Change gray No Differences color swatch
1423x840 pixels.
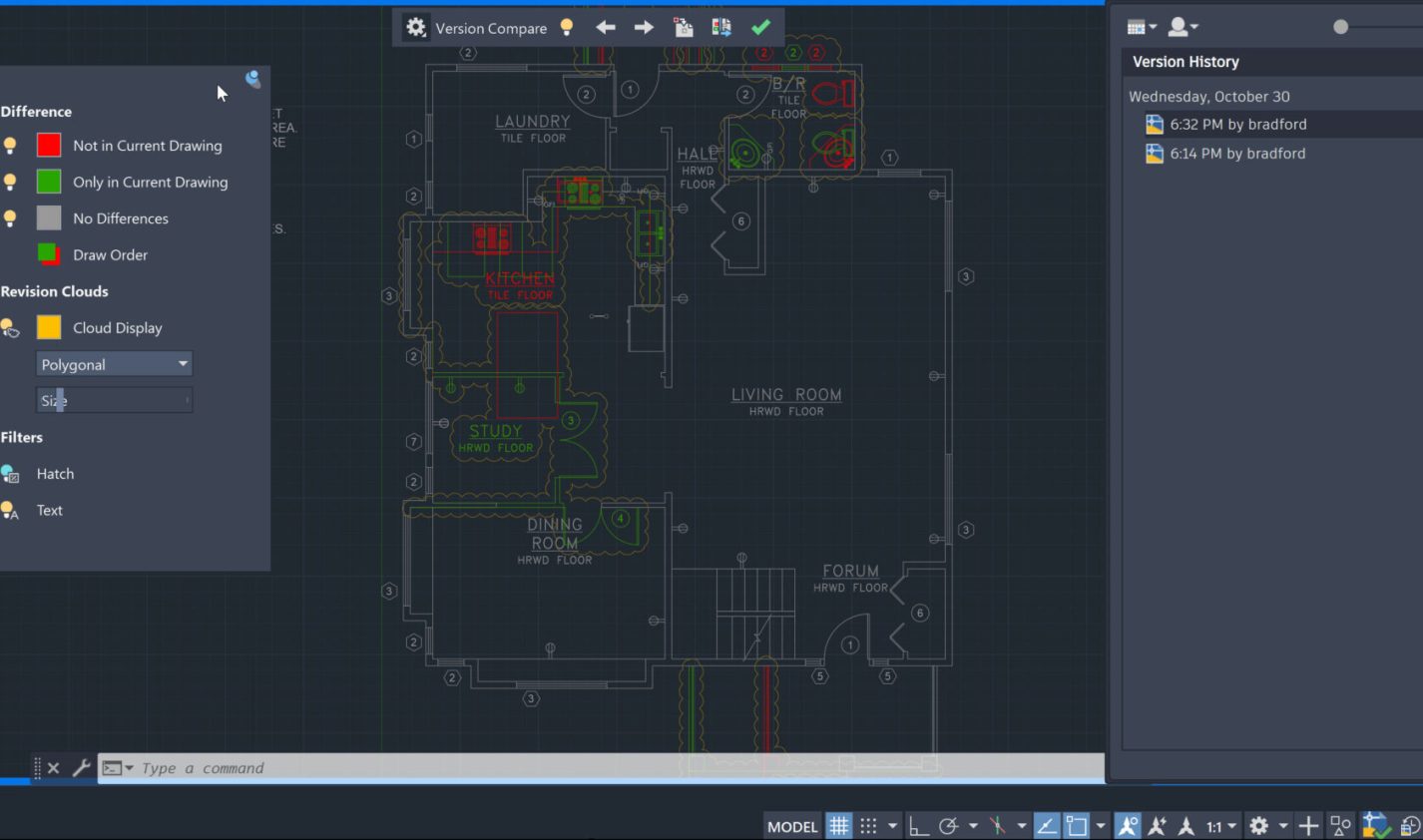(49, 218)
